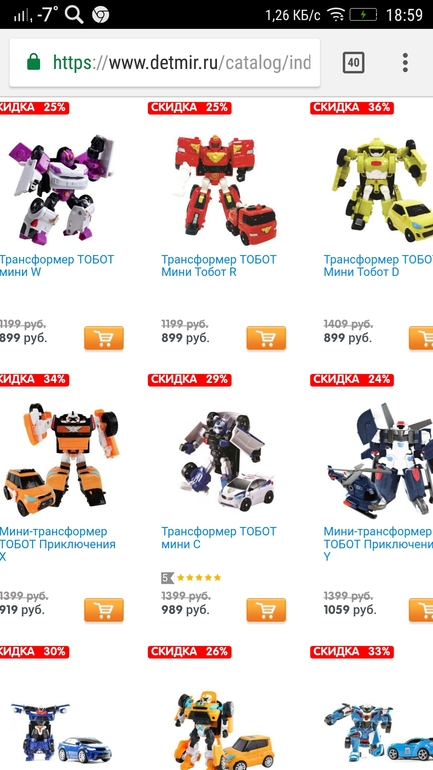Open Chrome tab switcher showing 40 tabs
This screenshot has height=770, width=433.
353,63
